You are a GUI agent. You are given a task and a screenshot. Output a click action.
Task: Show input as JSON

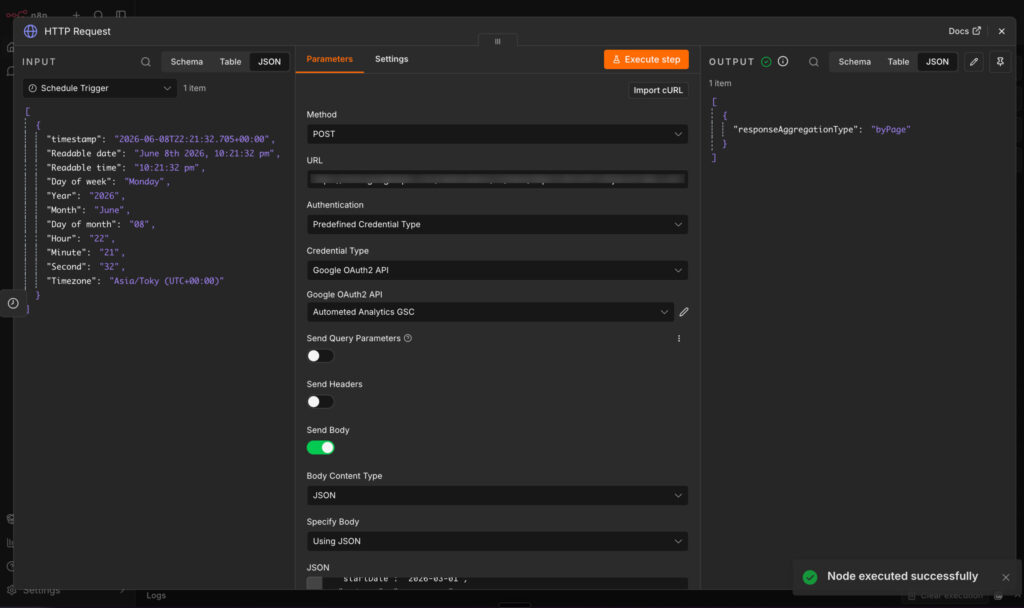pyautogui.click(x=269, y=62)
